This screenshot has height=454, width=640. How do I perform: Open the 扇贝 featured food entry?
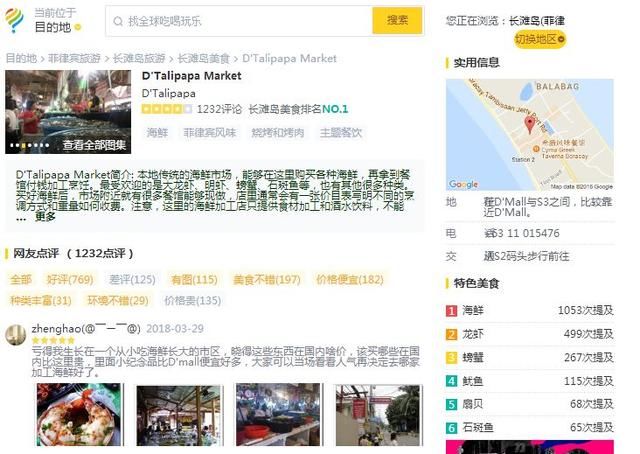pos(473,405)
